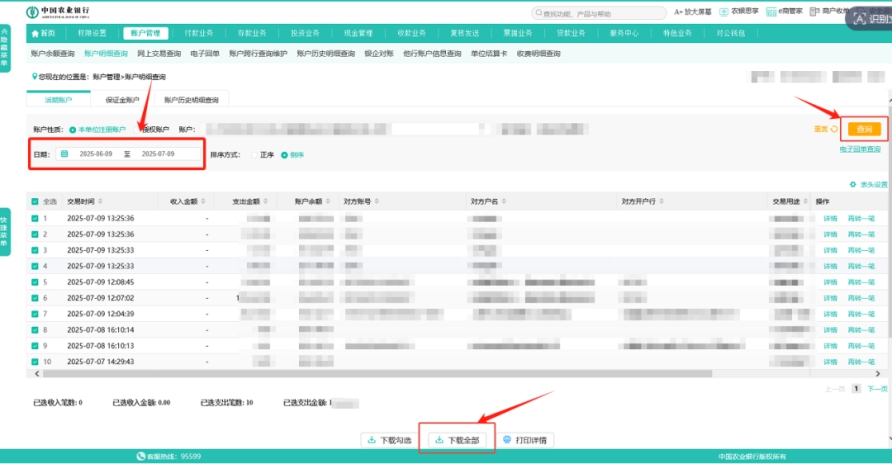Click the search magnifier in top search box

pyautogui.click(x=539, y=14)
